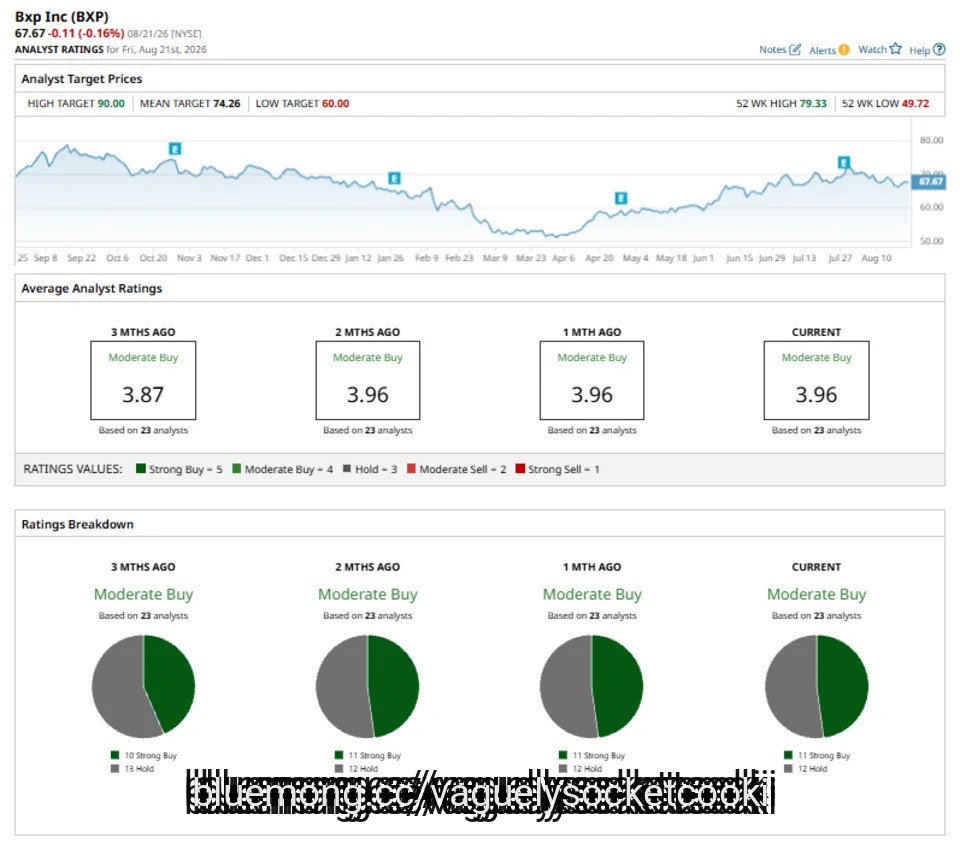The height and width of the screenshot is (856, 960).
Task: Click the Bxp Inc (BXP) title
Action: coord(62,17)
